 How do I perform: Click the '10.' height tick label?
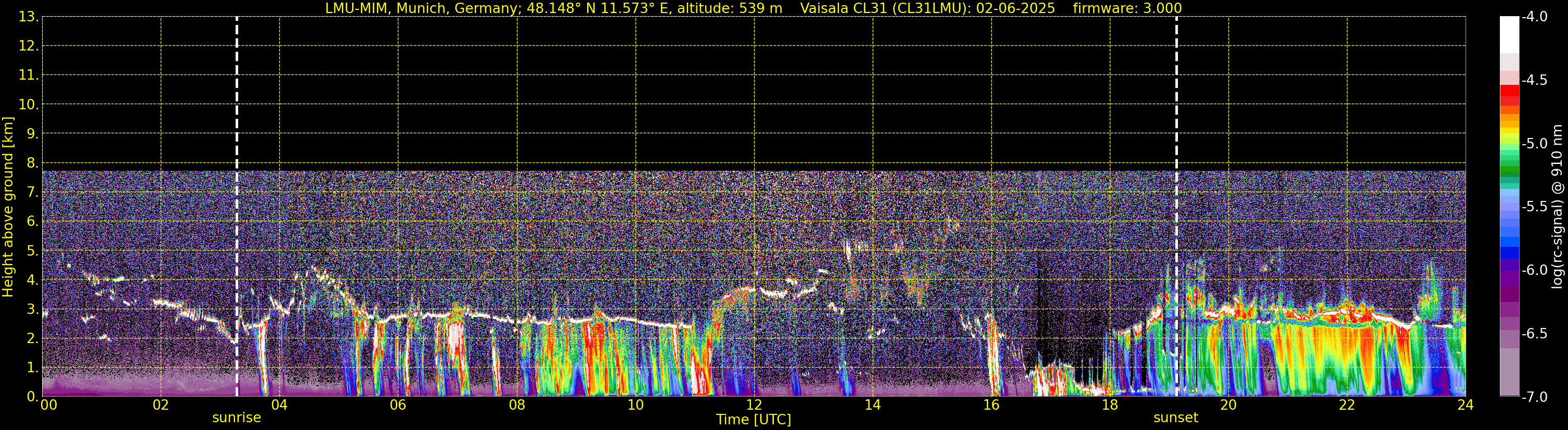pyautogui.click(x=29, y=105)
